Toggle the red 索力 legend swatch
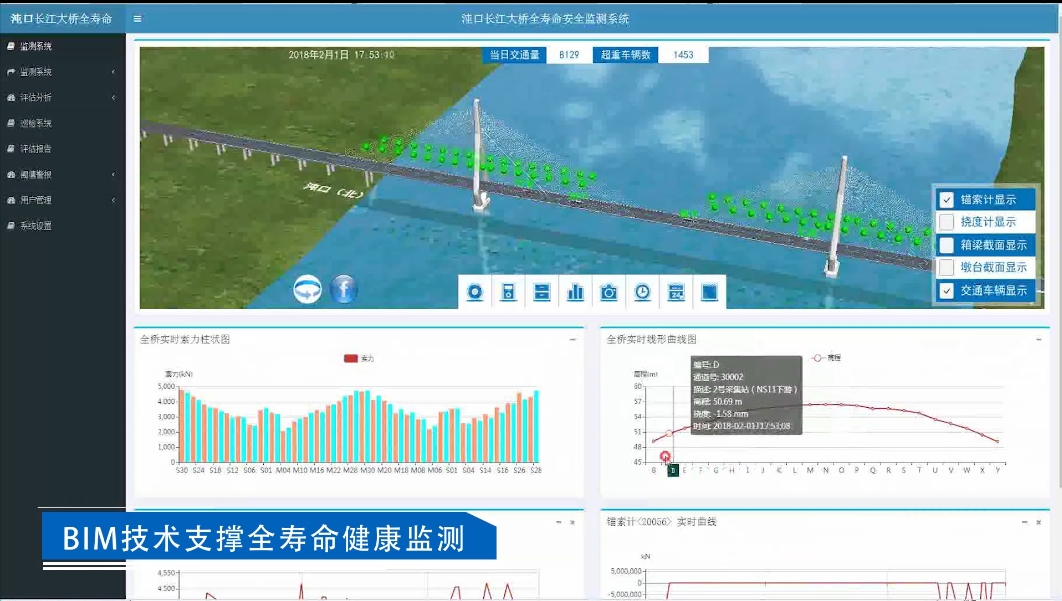The width and height of the screenshot is (1062, 601). point(350,358)
